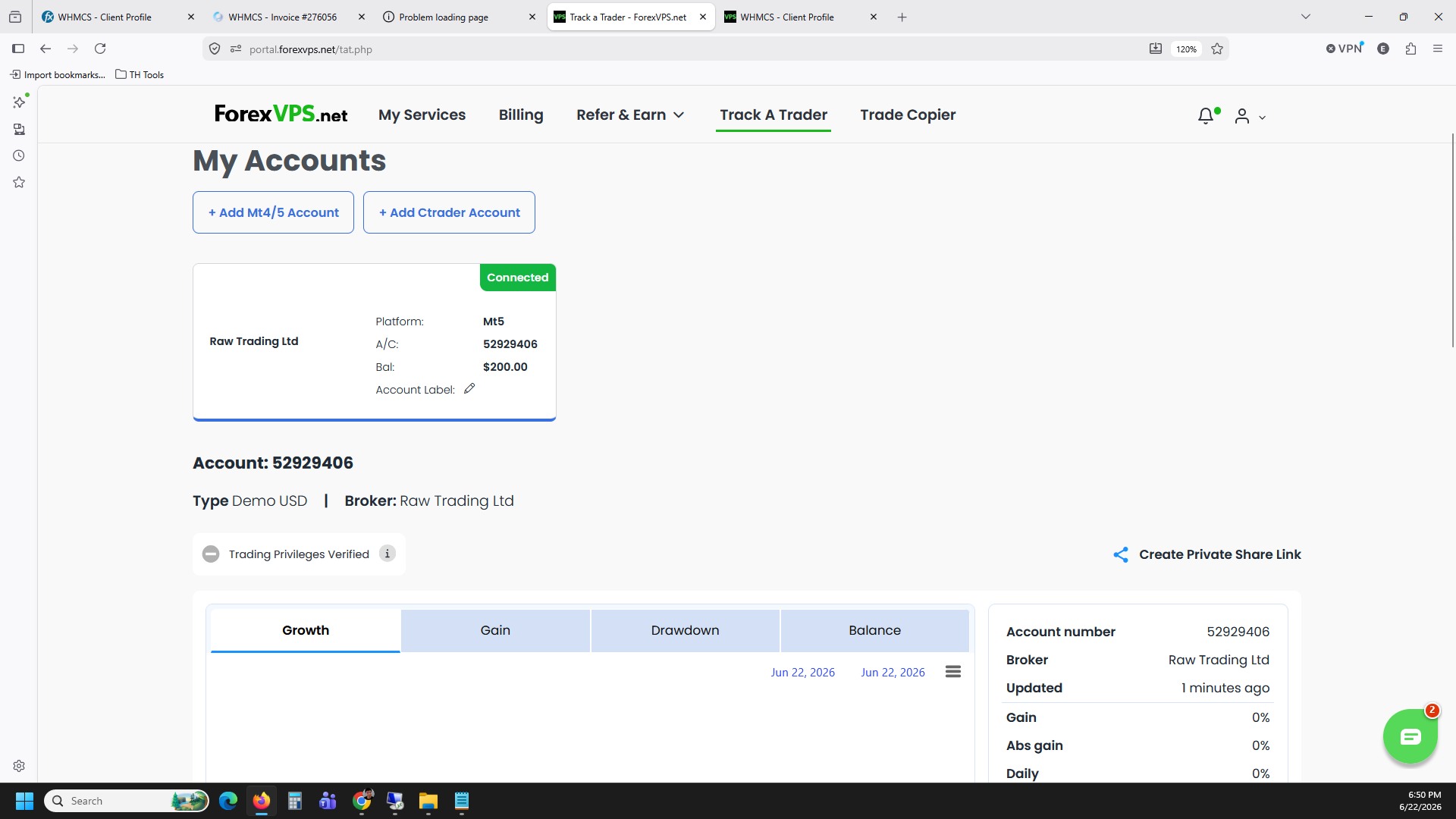Open the 120% zoom level indicator
This screenshot has width=1456, height=819.
click(1186, 49)
